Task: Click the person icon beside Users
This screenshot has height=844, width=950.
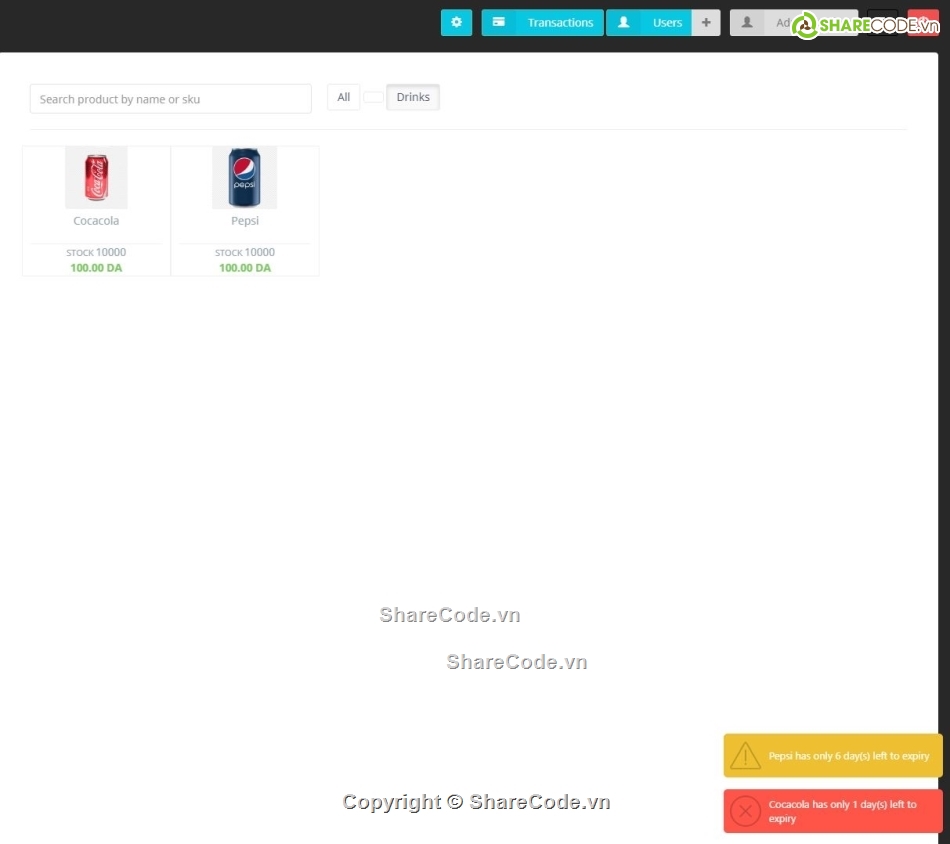Action: click(623, 23)
